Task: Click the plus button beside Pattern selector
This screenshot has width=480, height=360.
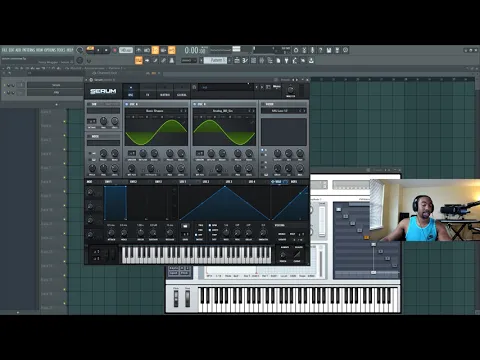Action: pyautogui.click(x=230, y=60)
